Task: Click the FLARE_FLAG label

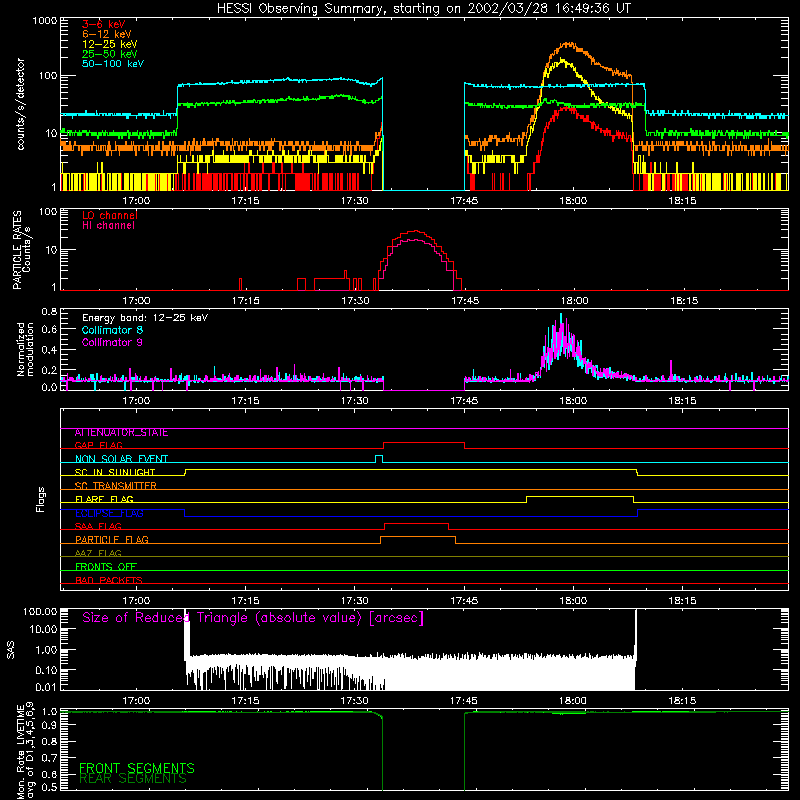Action: 104,499
